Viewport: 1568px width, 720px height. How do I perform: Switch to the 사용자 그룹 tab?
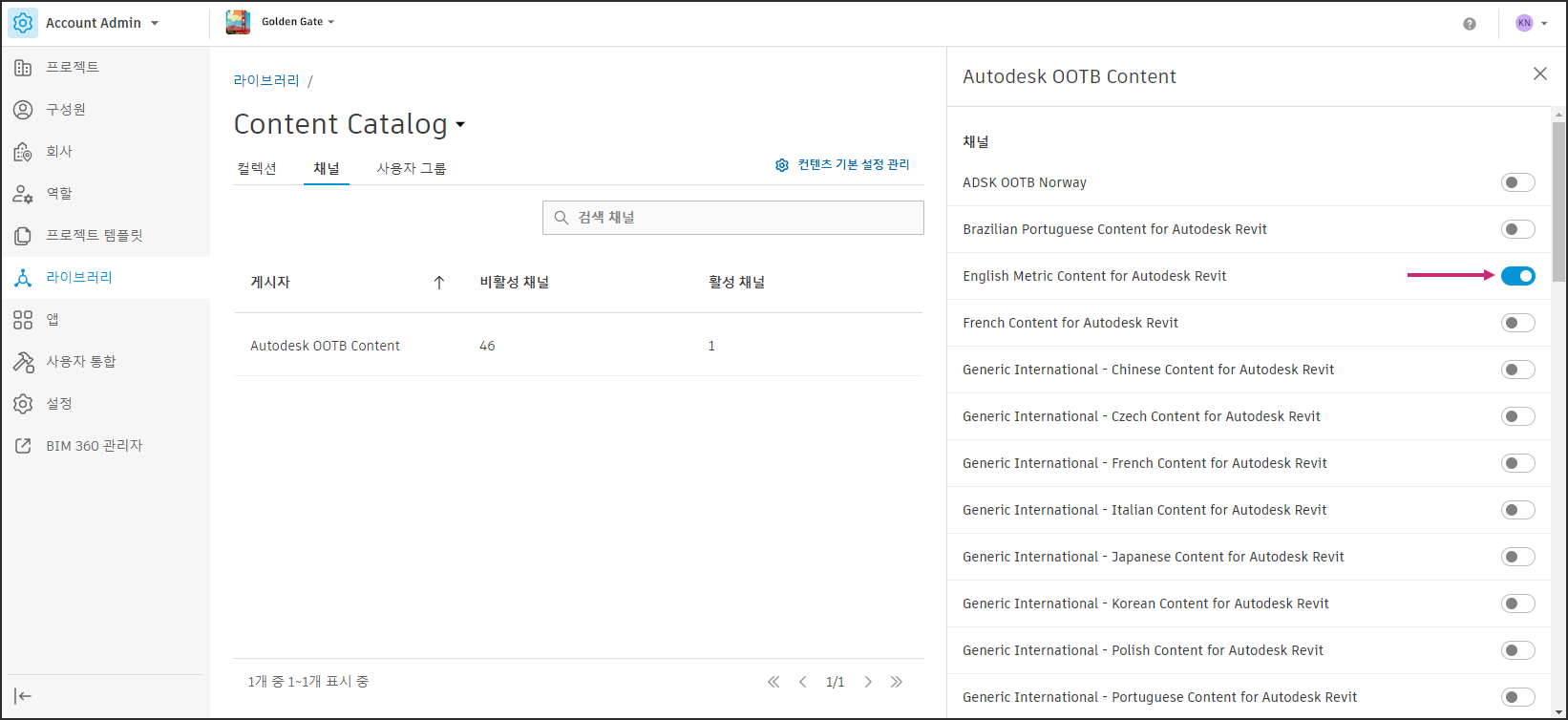411,168
